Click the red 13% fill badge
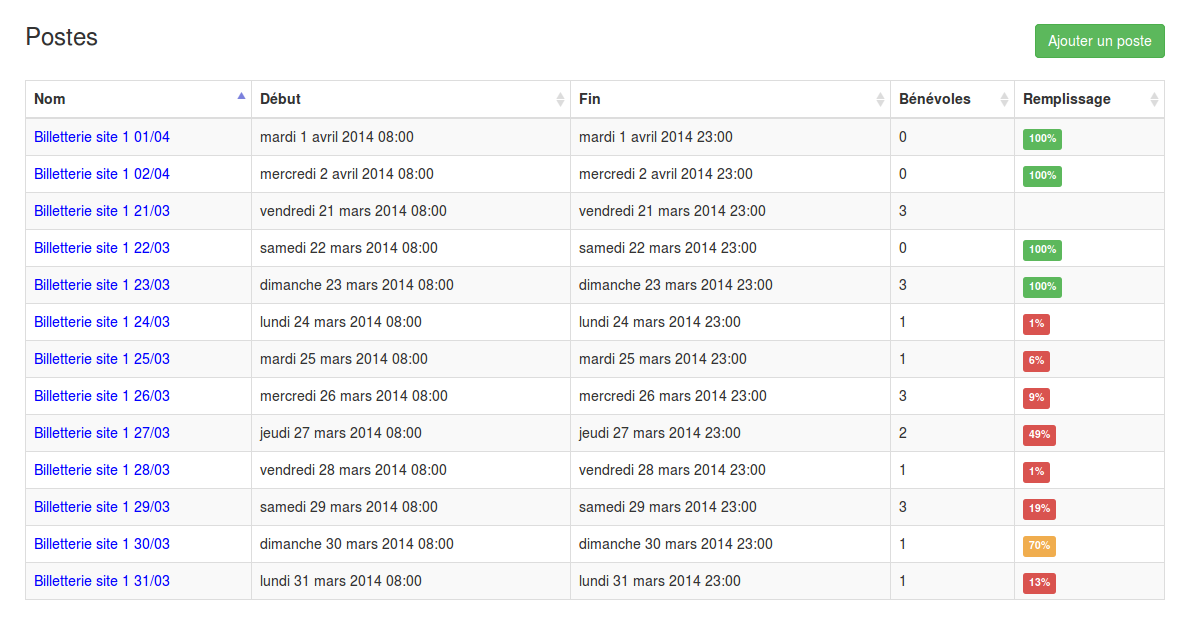 click(x=1039, y=583)
